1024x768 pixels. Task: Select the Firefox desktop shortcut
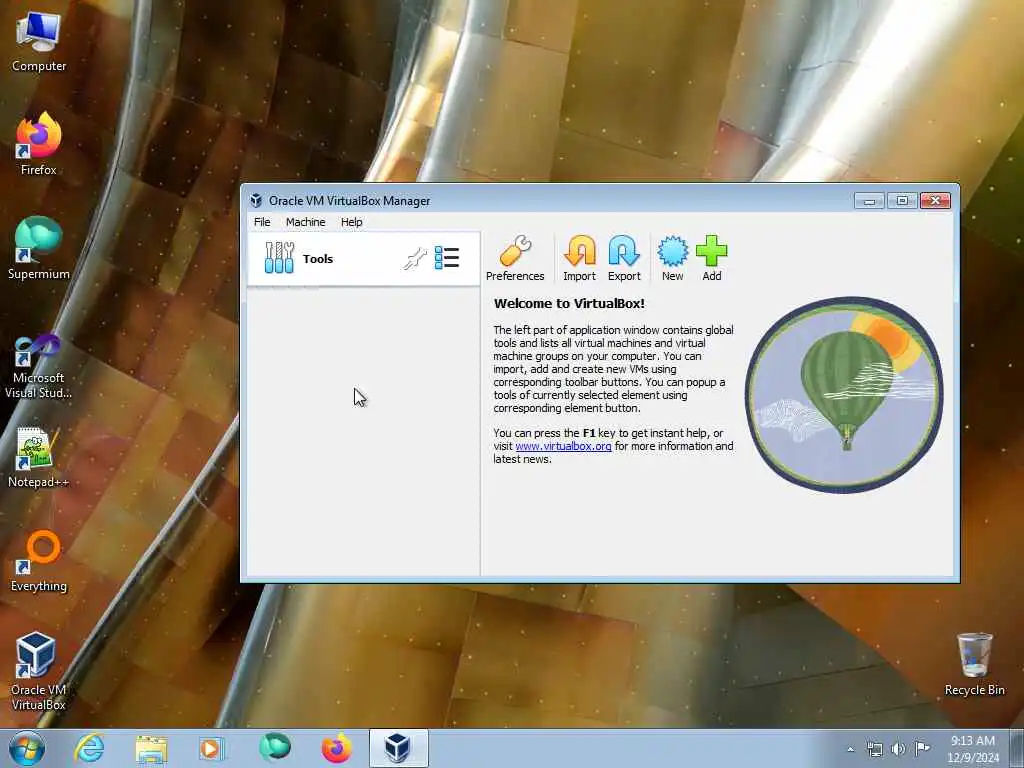[39, 144]
